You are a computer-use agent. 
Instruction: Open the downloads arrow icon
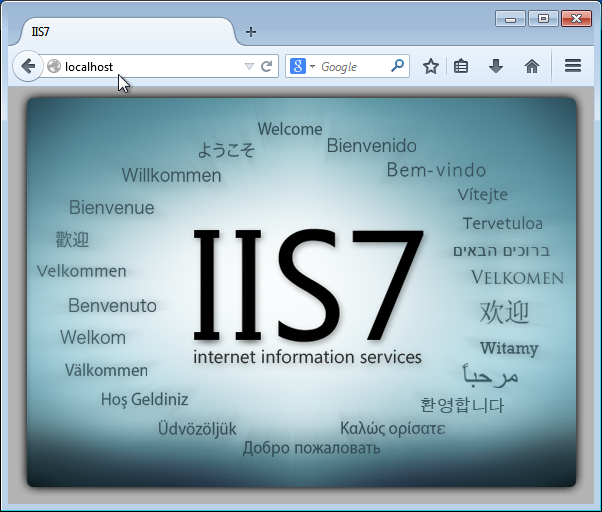pyautogui.click(x=496, y=66)
